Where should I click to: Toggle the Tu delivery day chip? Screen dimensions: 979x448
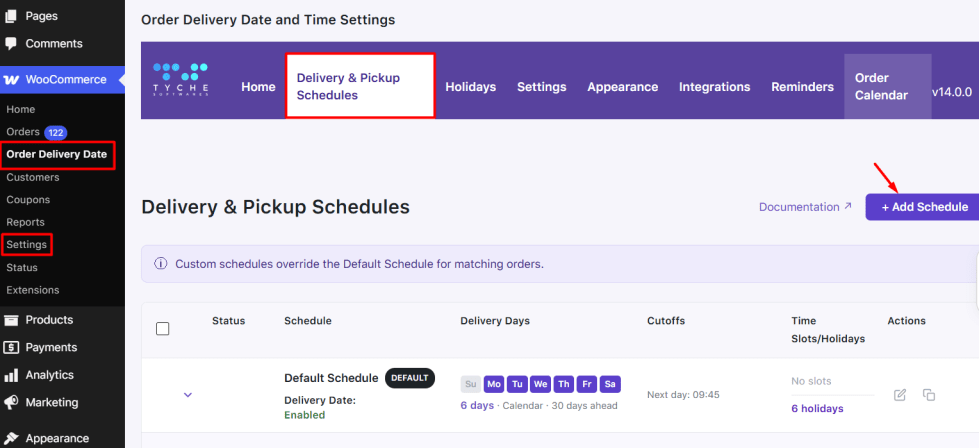pos(517,384)
